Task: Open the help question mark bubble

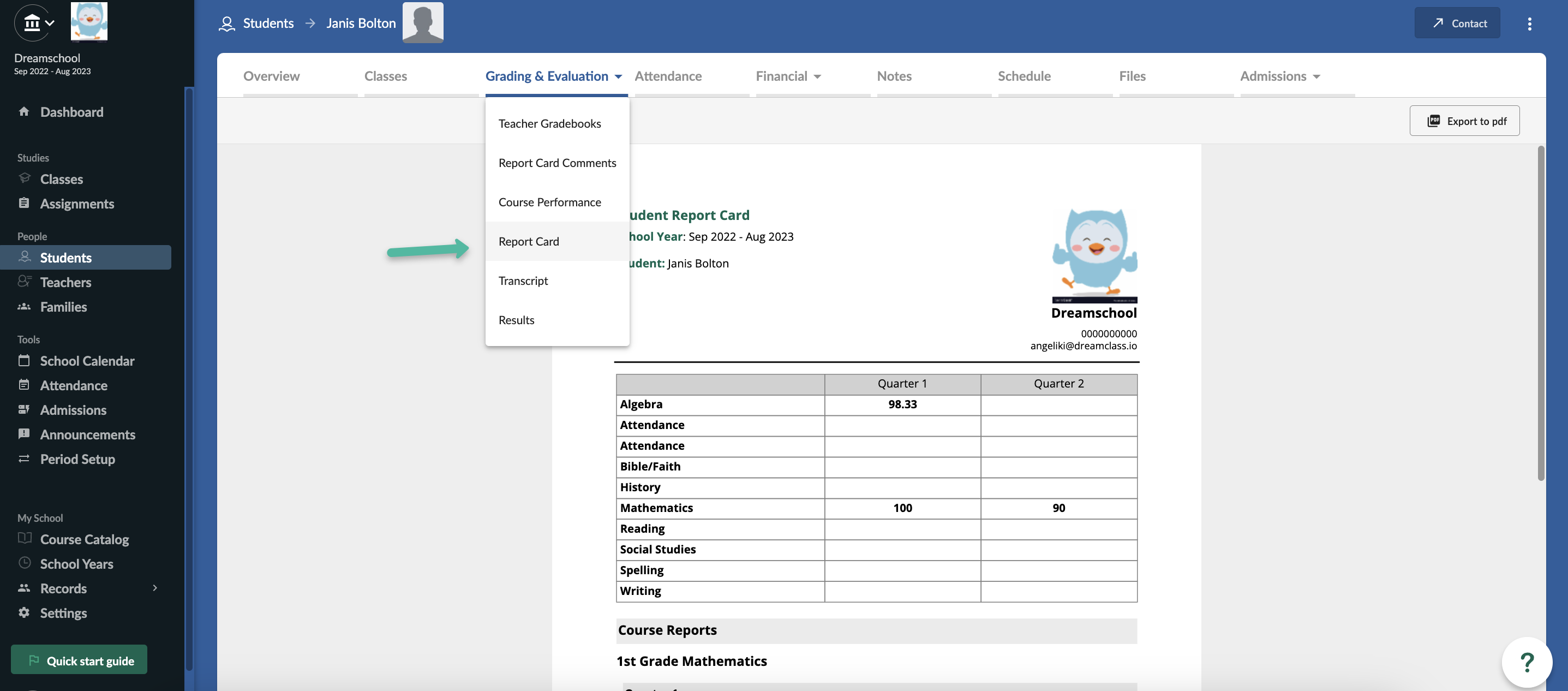Action: 1527,662
